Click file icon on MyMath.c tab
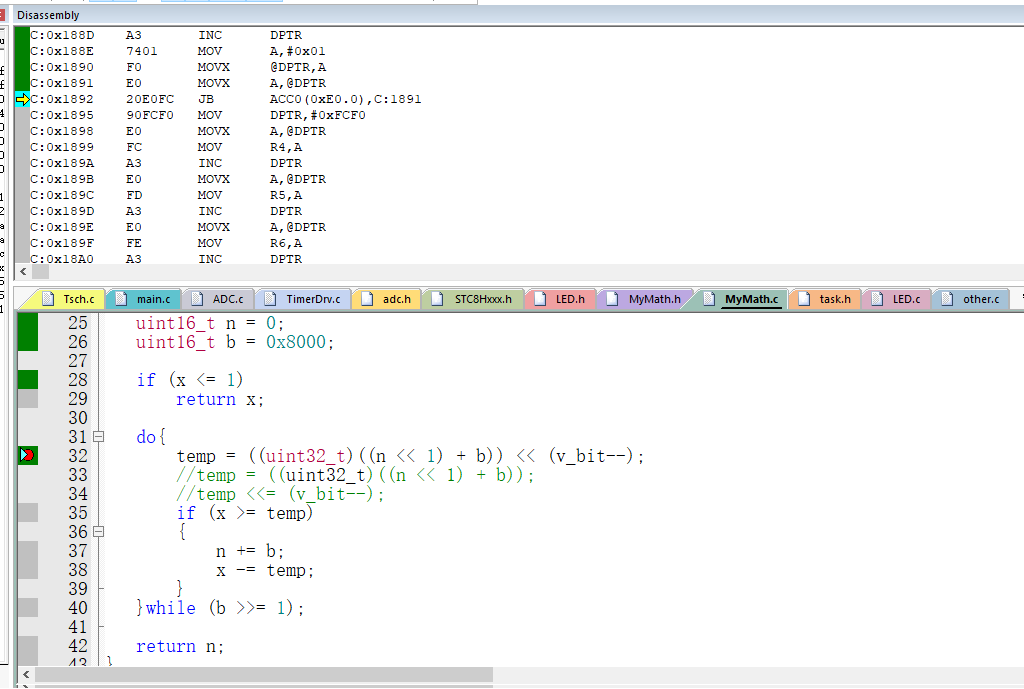1024x689 pixels. [709, 299]
